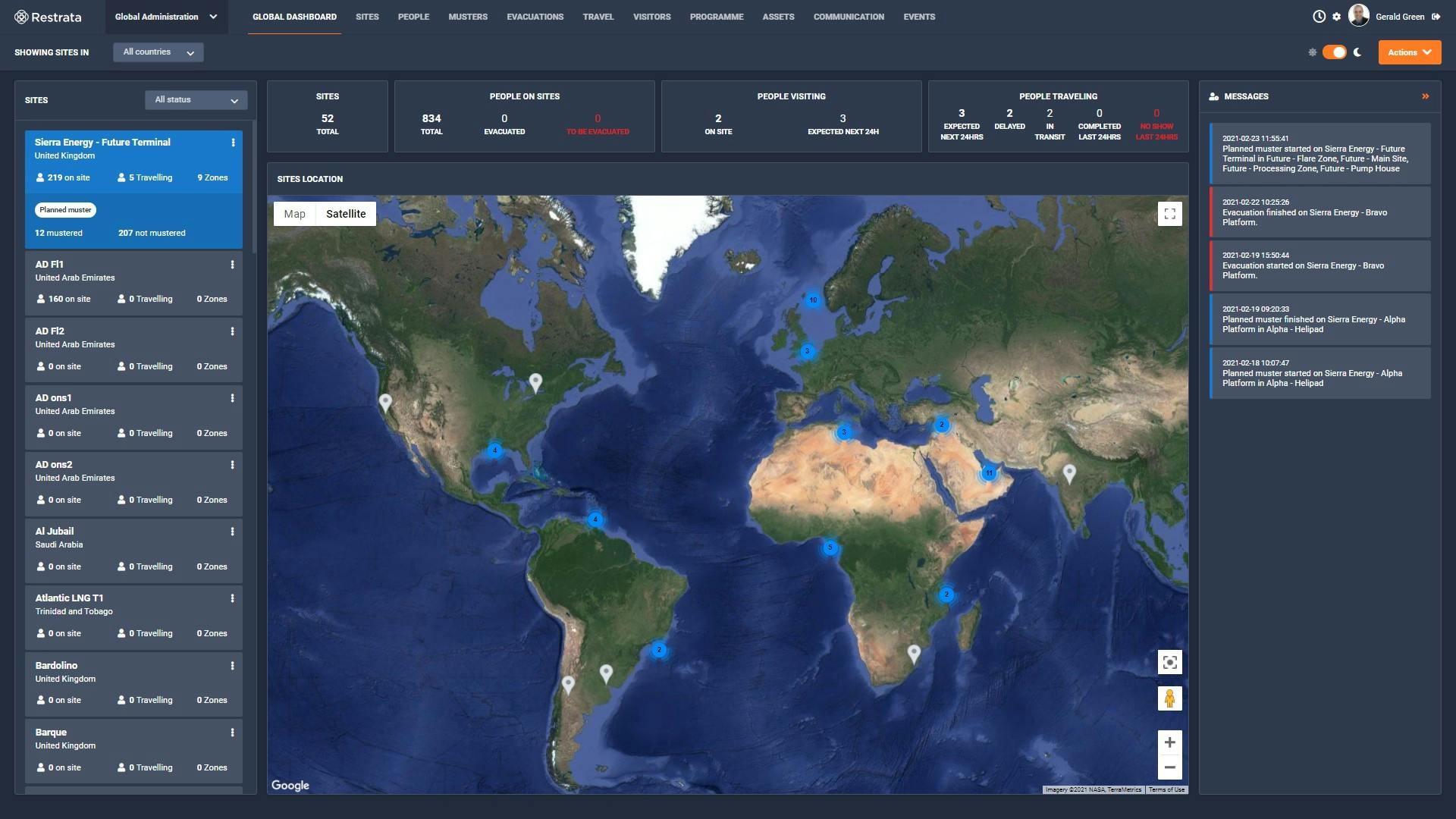
Task: Open Terms of Use link on map
Action: click(1166, 789)
